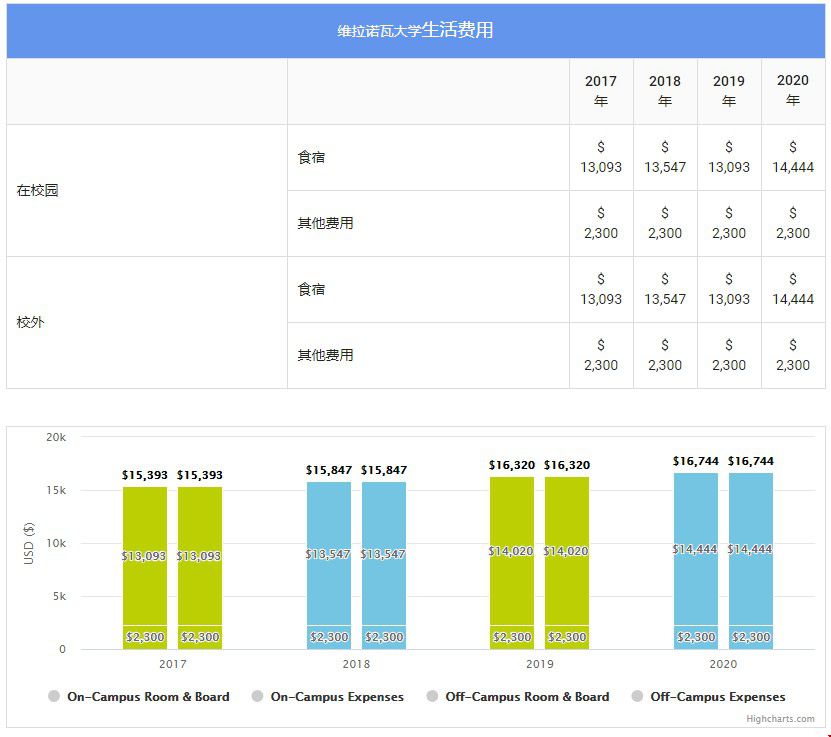Select the 2018年 column header

[665, 91]
